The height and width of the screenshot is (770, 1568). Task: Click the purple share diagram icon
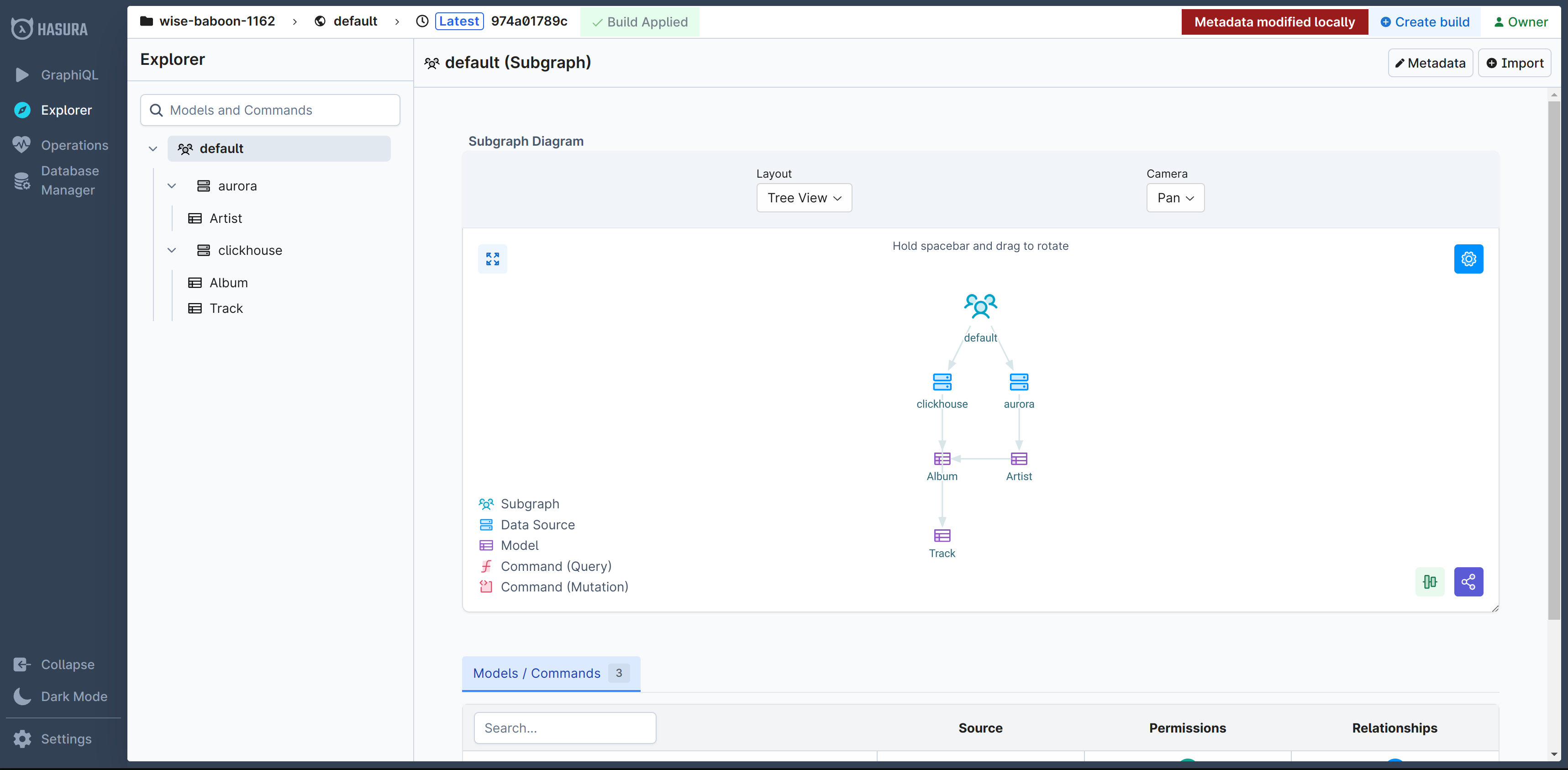[x=1468, y=582]
